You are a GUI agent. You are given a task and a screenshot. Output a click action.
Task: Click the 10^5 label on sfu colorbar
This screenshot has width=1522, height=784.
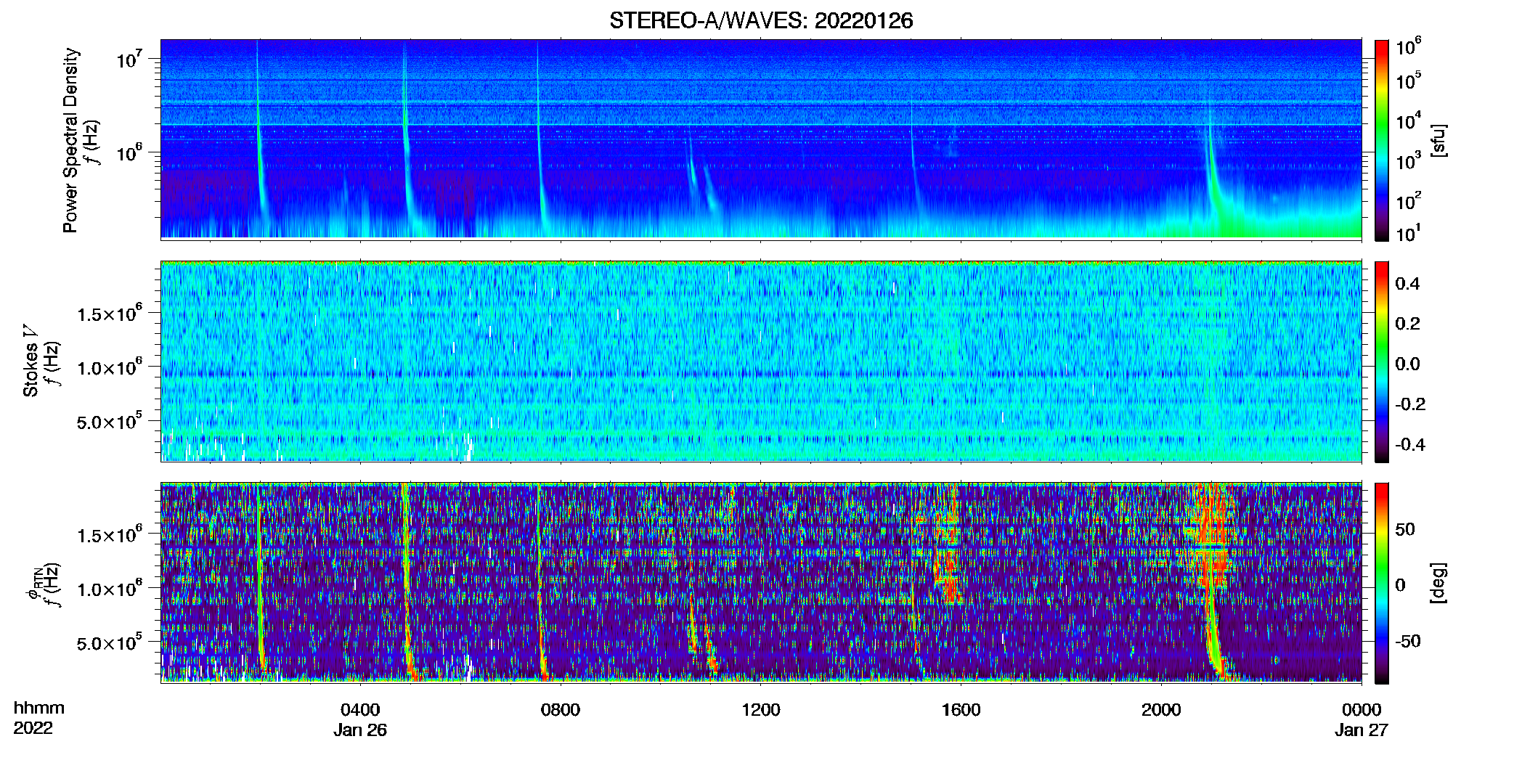click(1408, 81)
